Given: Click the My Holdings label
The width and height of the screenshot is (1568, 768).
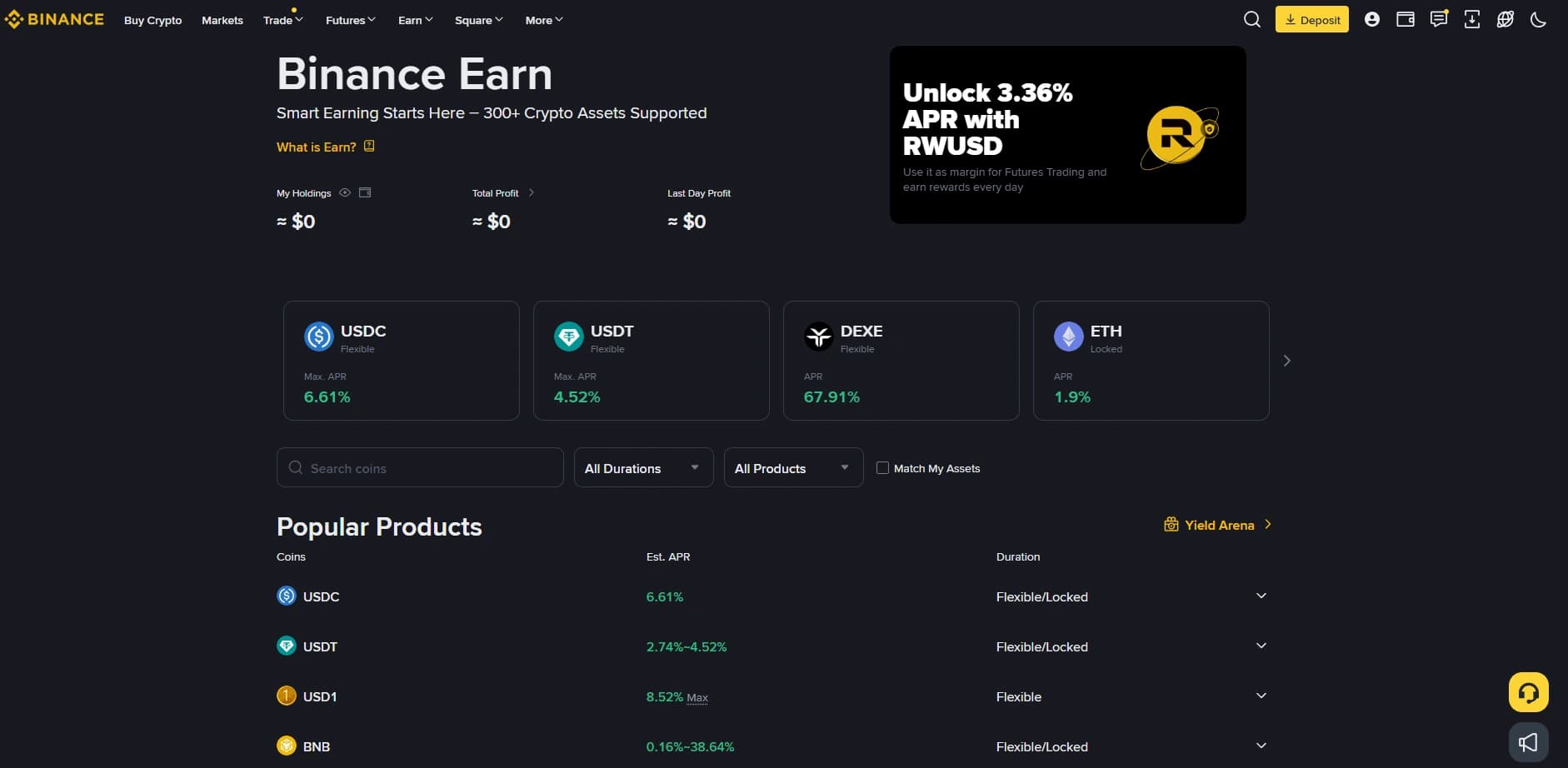Looking at the screenshot, I should coord(303,193).
